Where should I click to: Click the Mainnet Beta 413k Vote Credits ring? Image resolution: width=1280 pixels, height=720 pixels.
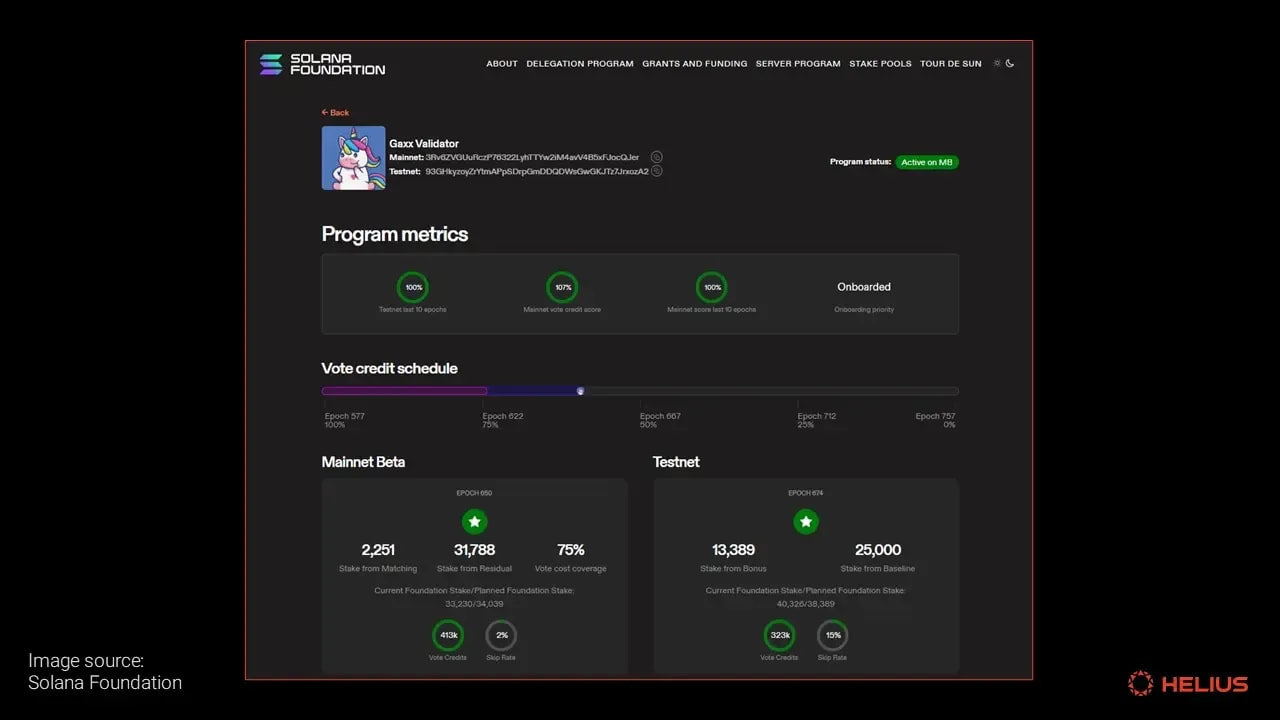pos(448,635)
